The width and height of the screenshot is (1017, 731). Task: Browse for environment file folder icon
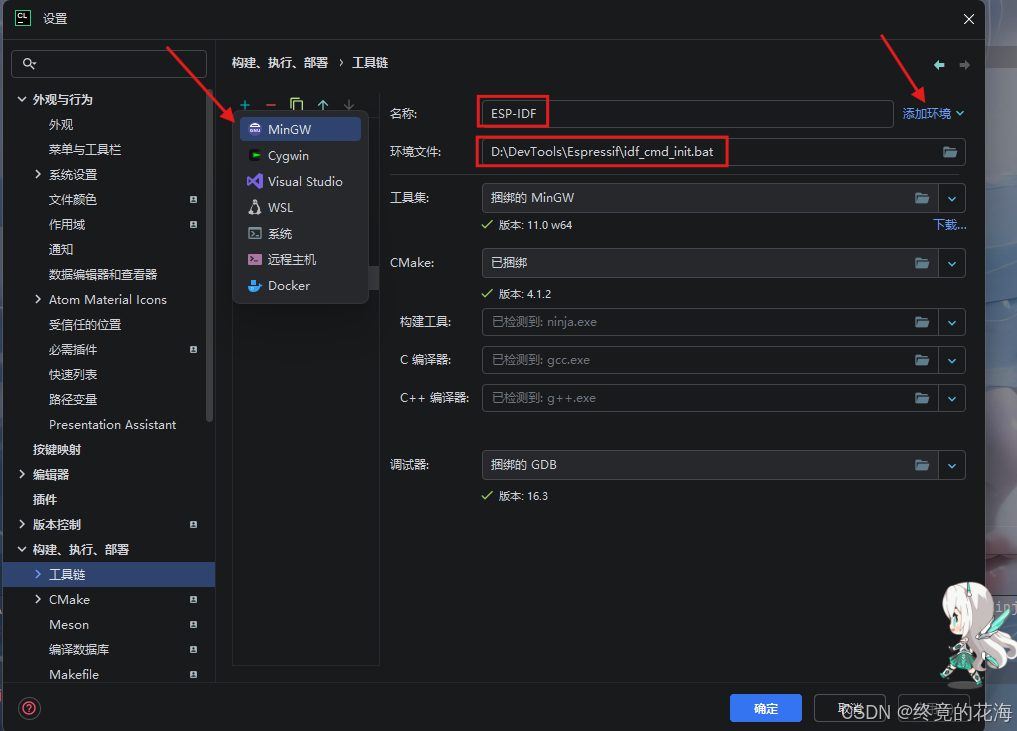tap(950, 152)
